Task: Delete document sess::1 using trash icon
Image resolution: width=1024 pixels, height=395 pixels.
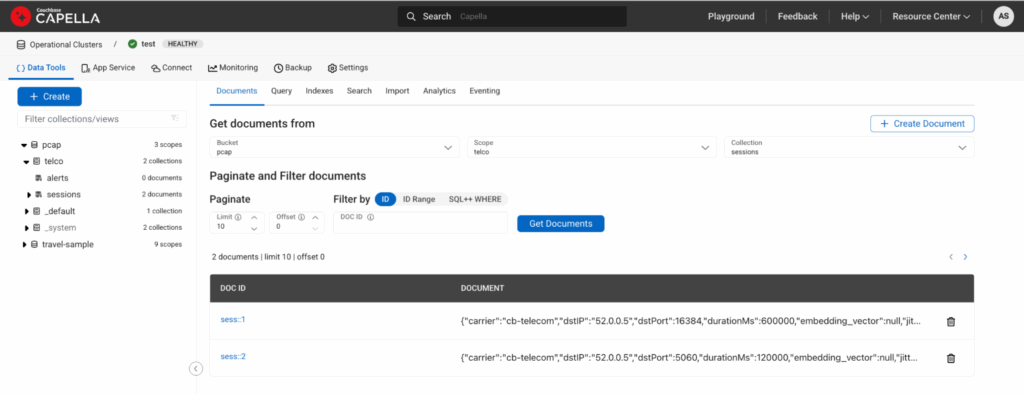Action: click(951, 321)
